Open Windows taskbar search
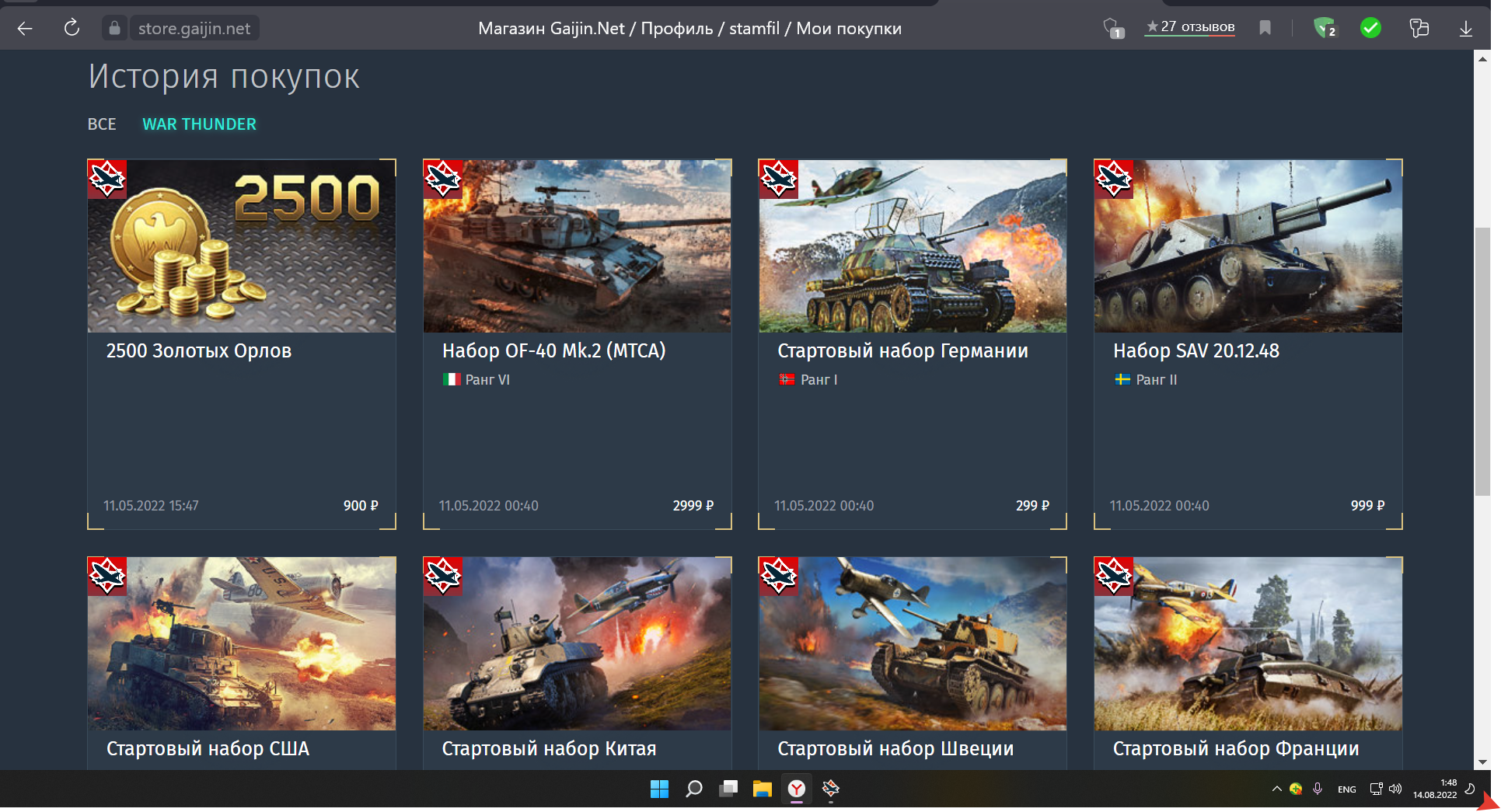This screenshot has height=812, width=1501. (694, 789)
